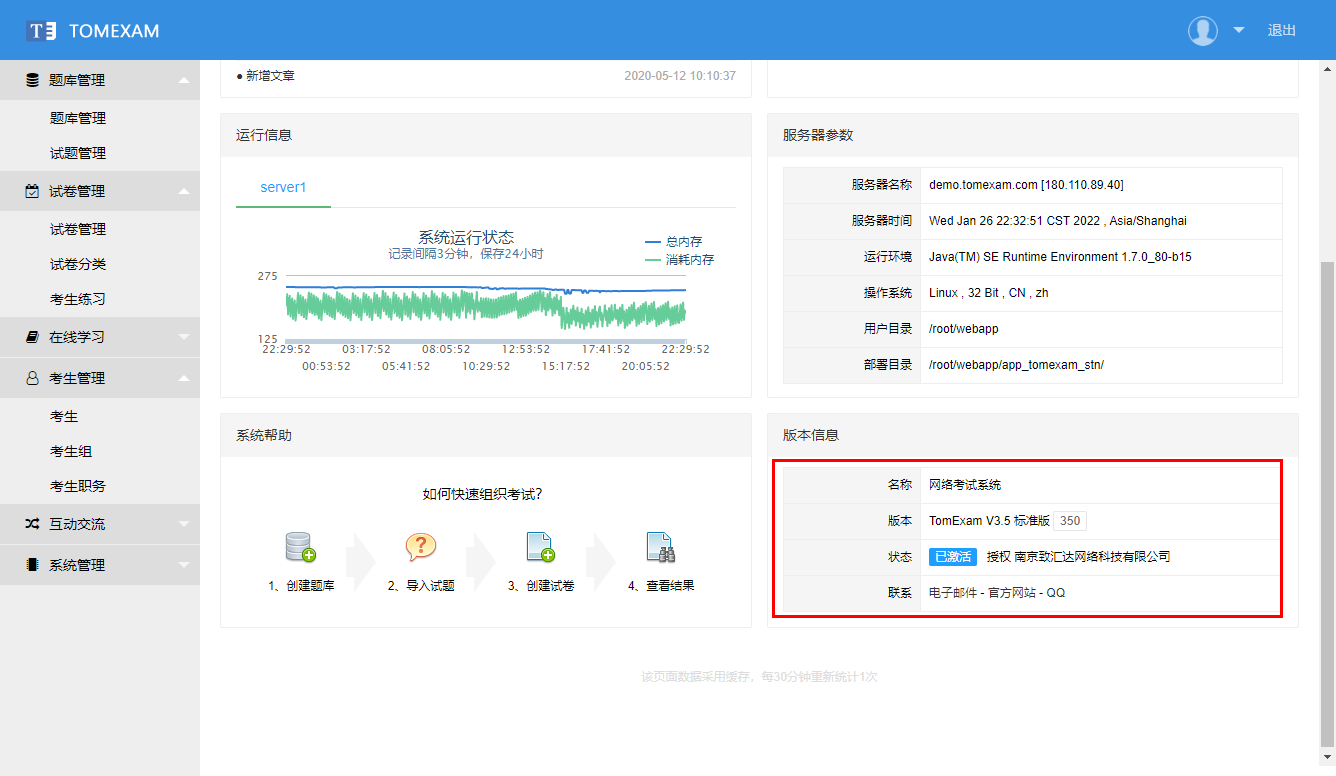Toggle the 总内存 legend series
The width and height of the screenshot is (1336, 776).
click(674, 242)
